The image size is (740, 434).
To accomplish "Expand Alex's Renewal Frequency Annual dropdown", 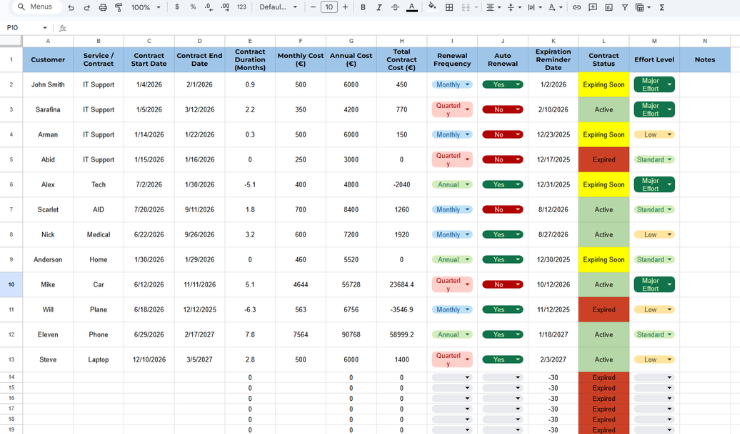I will point(452,185).
